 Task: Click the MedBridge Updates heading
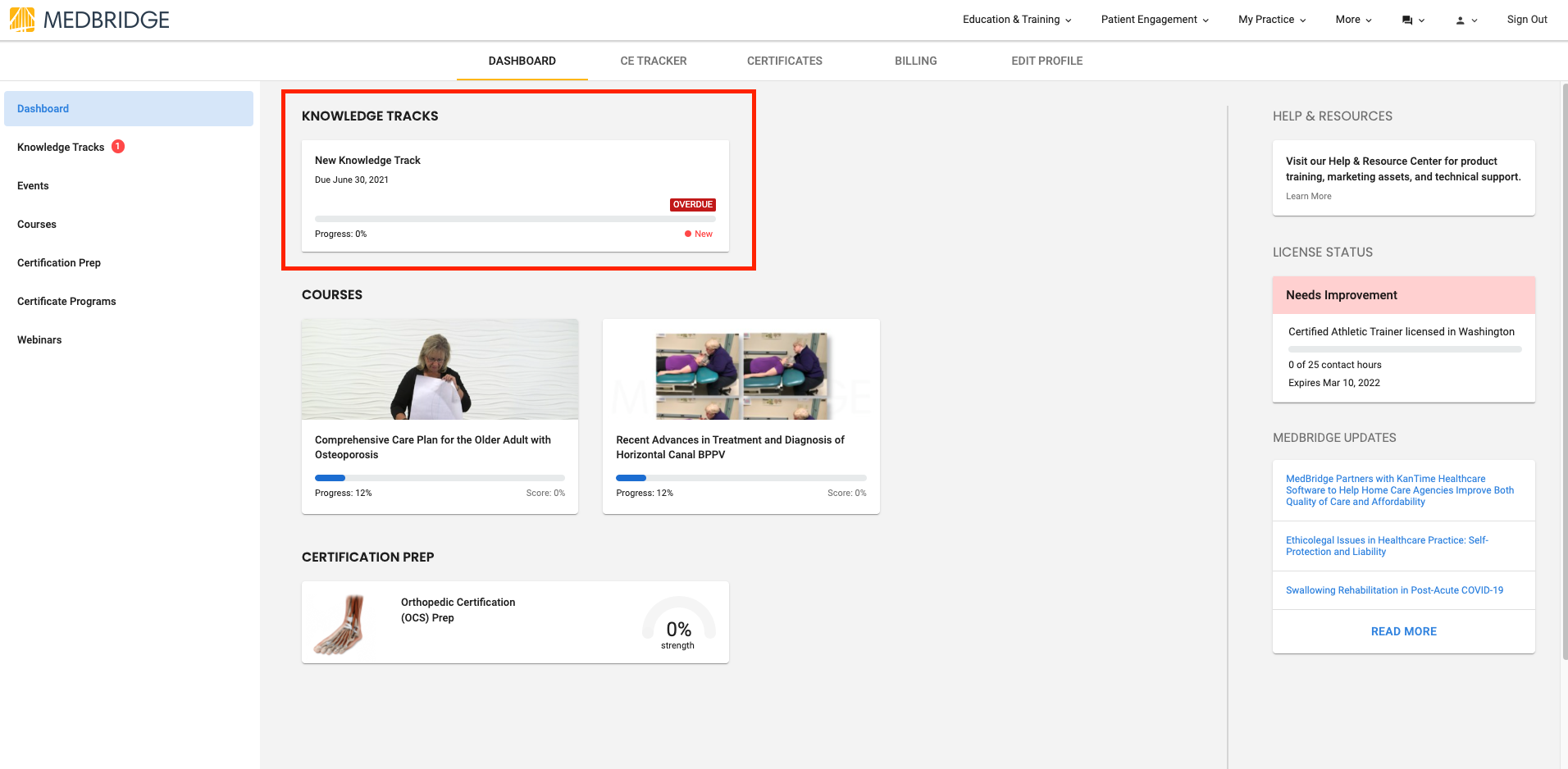pos(1334,438)
